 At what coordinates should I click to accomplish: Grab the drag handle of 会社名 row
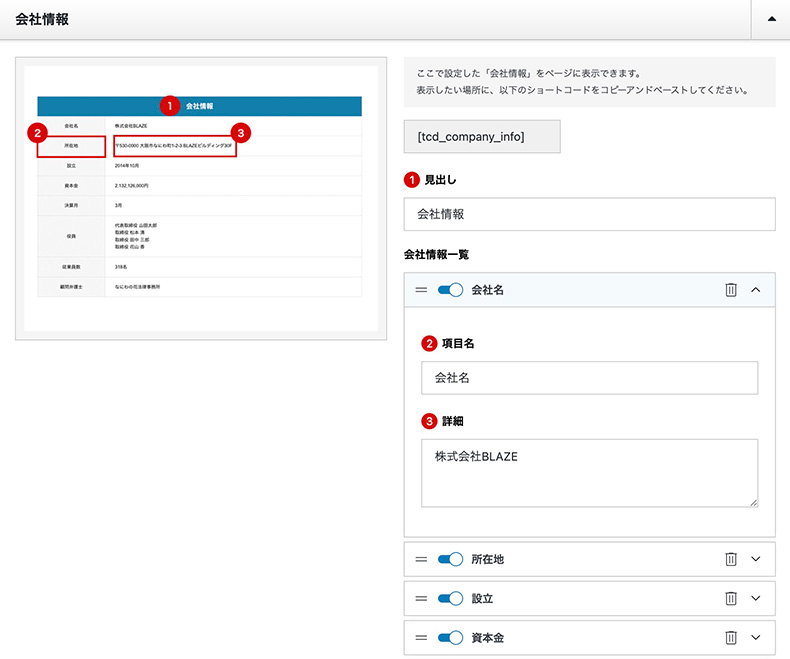tap(421, 290)
